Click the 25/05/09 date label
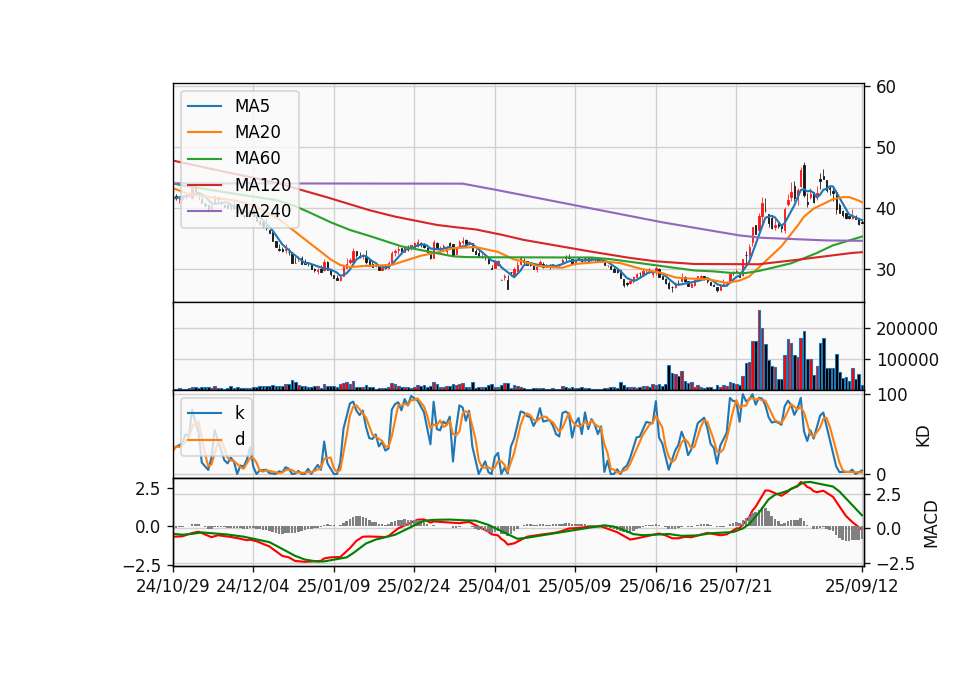This screenshot has height=690, width=960. pos(574,586)
